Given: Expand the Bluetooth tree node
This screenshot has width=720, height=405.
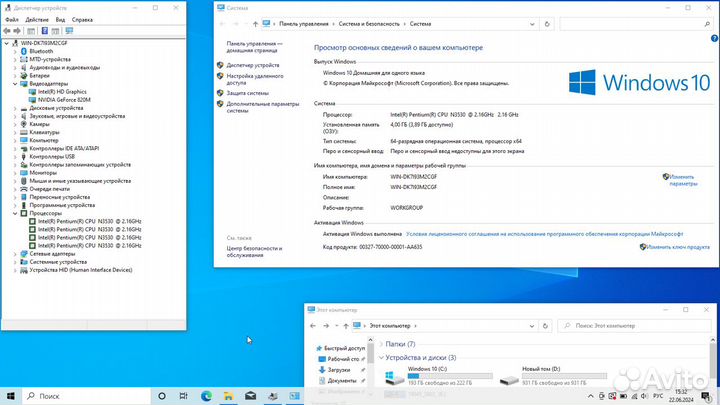Looking at the screenshot, I should click(15, 51).
